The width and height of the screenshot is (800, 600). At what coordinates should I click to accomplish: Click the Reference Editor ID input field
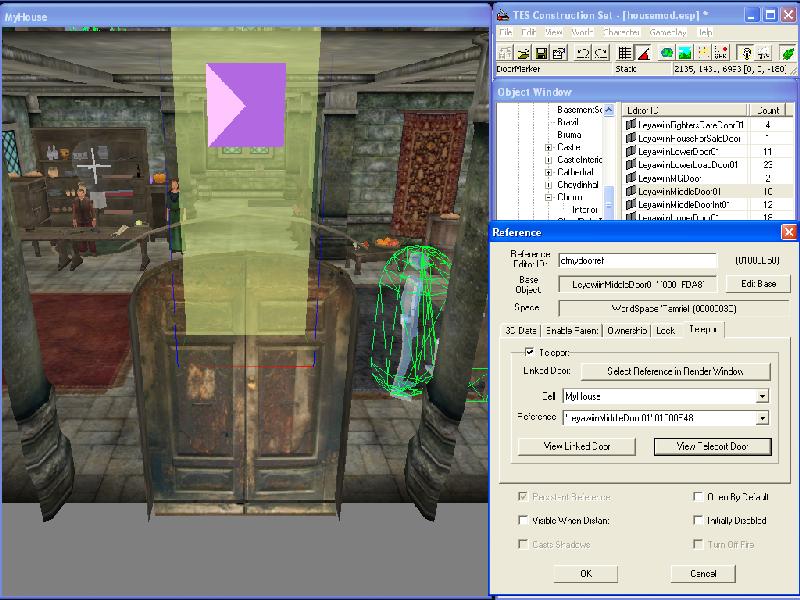pyautogui.click(x=637, y=260)
